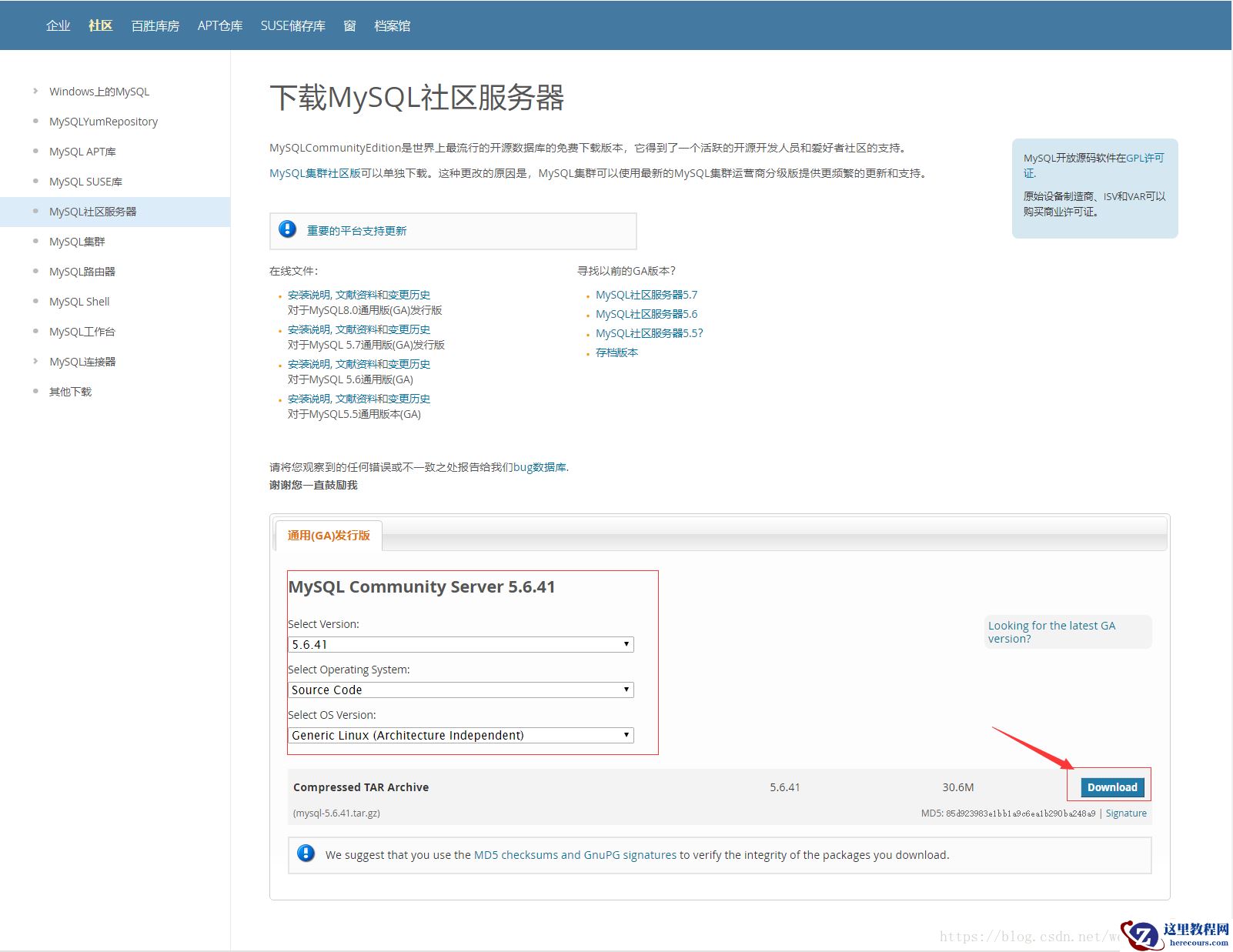
Task: Click Looking for the latest GA version link
Action: (x=1051, y=632)
